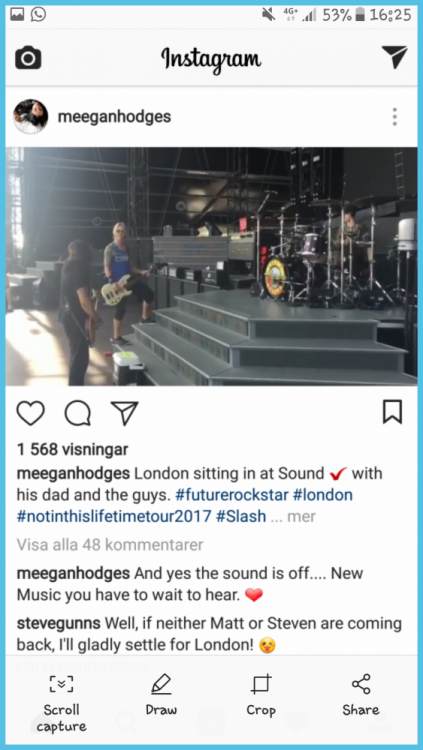Open the #Slash hashtag

(x=241, y=517)
